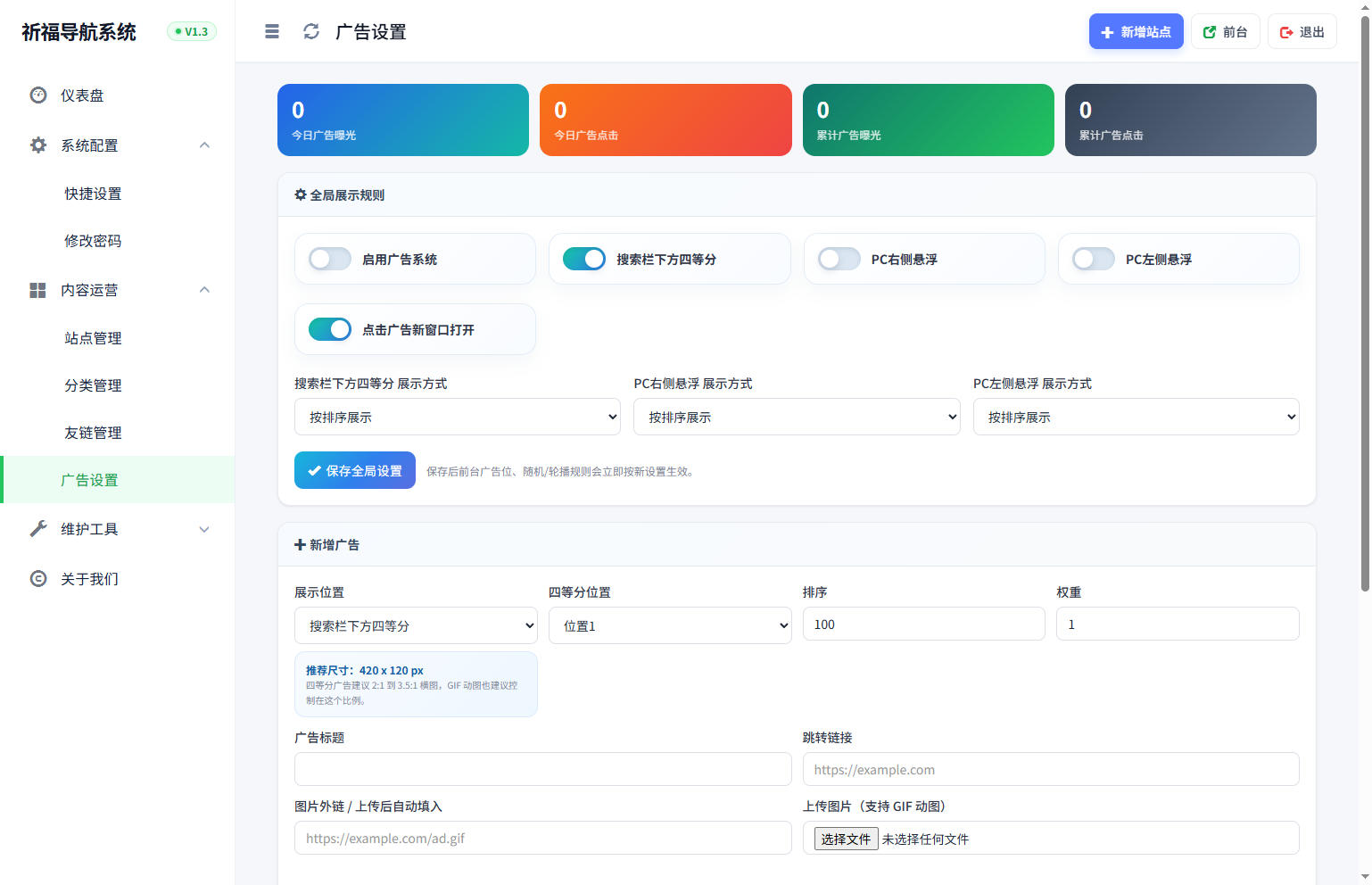The width and height of the screenshot is (1372, 885).
Task: Open the 四等分位置 dropdown
Action: coord(670,625)
